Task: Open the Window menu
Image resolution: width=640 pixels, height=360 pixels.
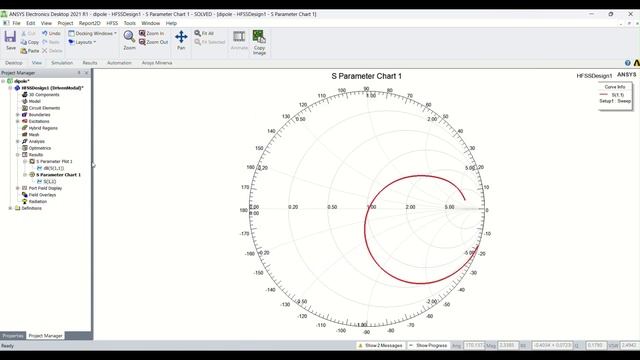Action: (151, 23)
